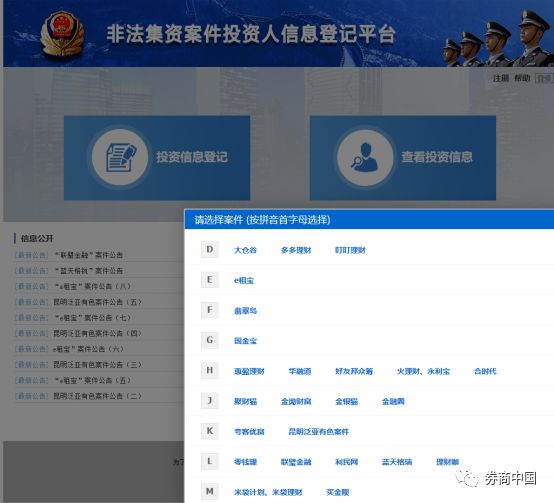Choose the 零钱罐 case
Screen dimensions: 554x503
(245, 462)
